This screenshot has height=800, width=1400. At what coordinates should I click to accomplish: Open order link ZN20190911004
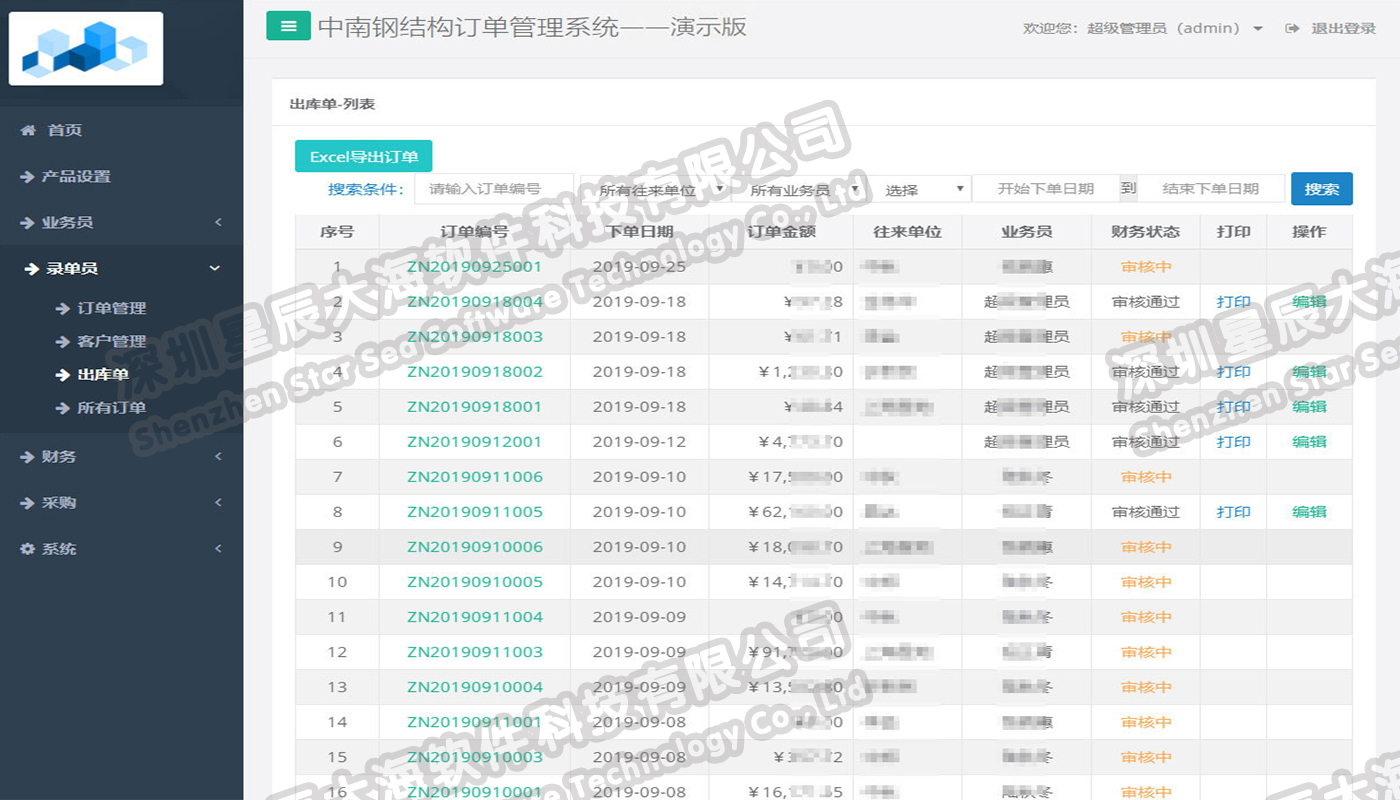click(x=474, y=617)
